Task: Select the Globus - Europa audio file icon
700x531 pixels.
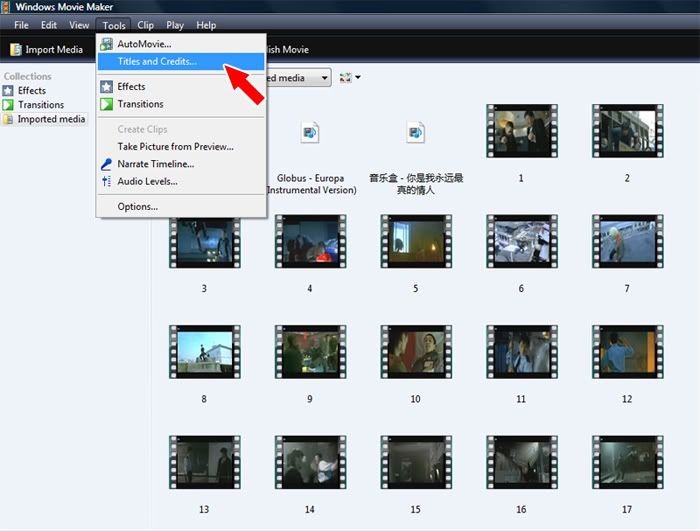Action: [309, 132]
